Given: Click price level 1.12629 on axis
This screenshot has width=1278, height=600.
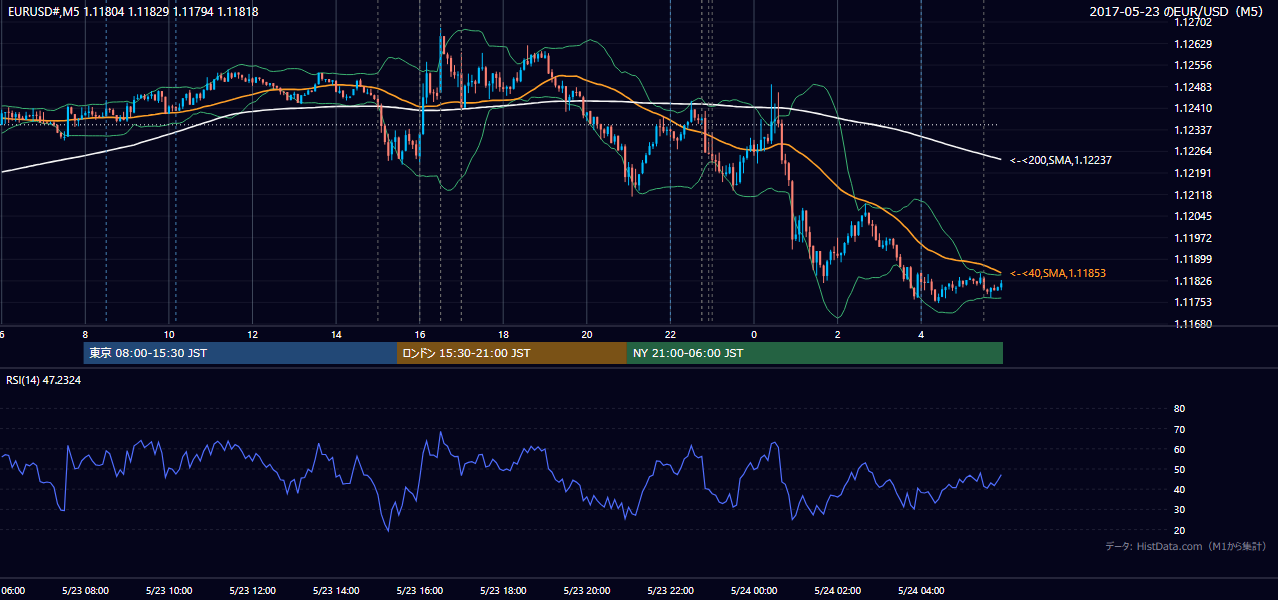Looking at the screenshot, I should (x=1193, y=44).
